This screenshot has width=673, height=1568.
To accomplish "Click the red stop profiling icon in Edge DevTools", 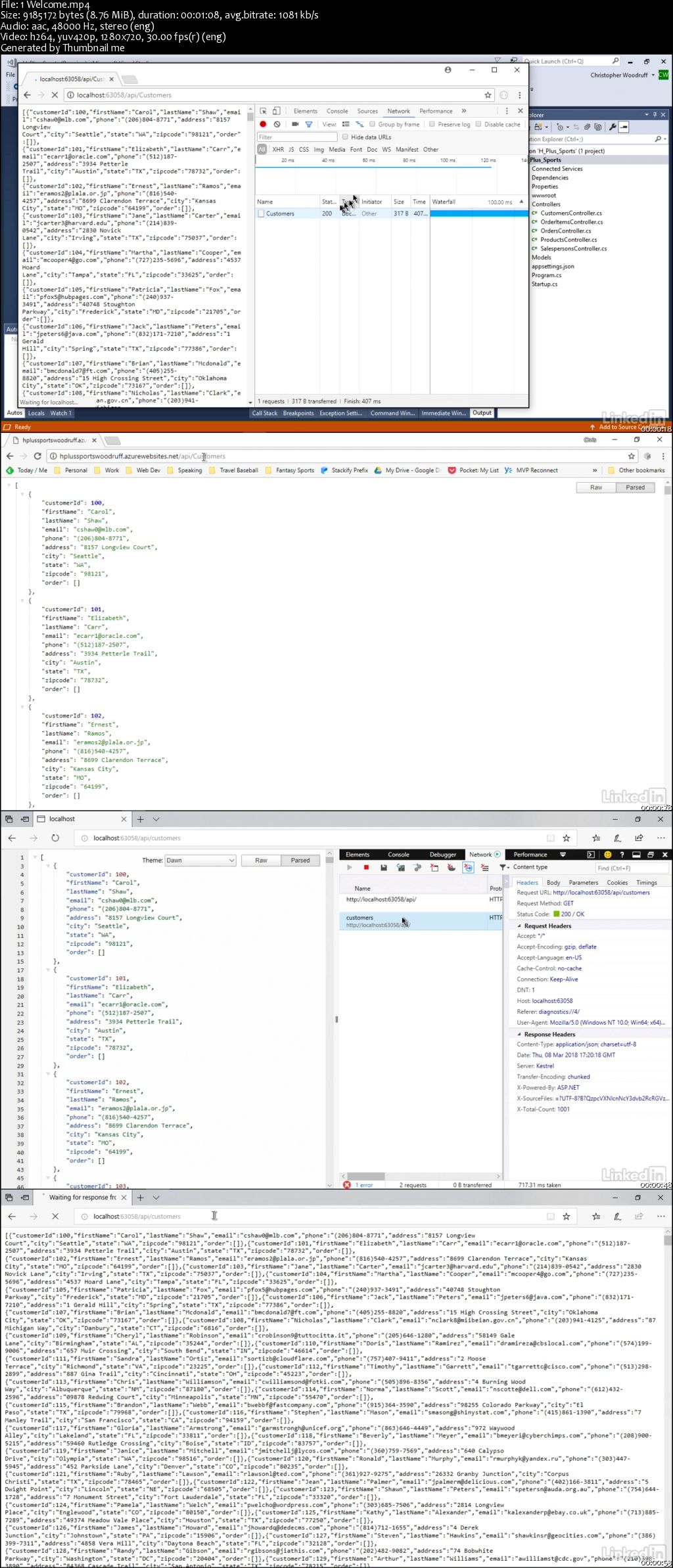I will tap(367, 868).
